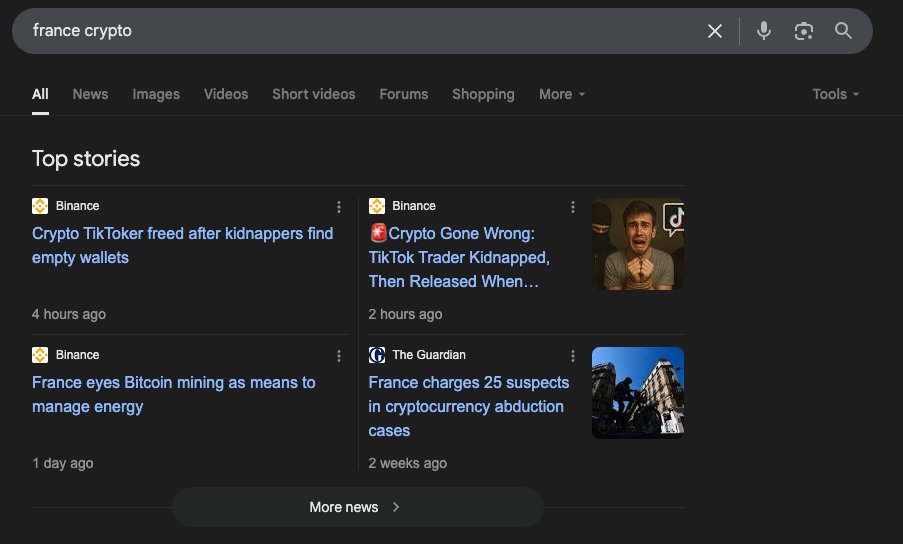Open options for The Guardian story

tap(572, 356)
